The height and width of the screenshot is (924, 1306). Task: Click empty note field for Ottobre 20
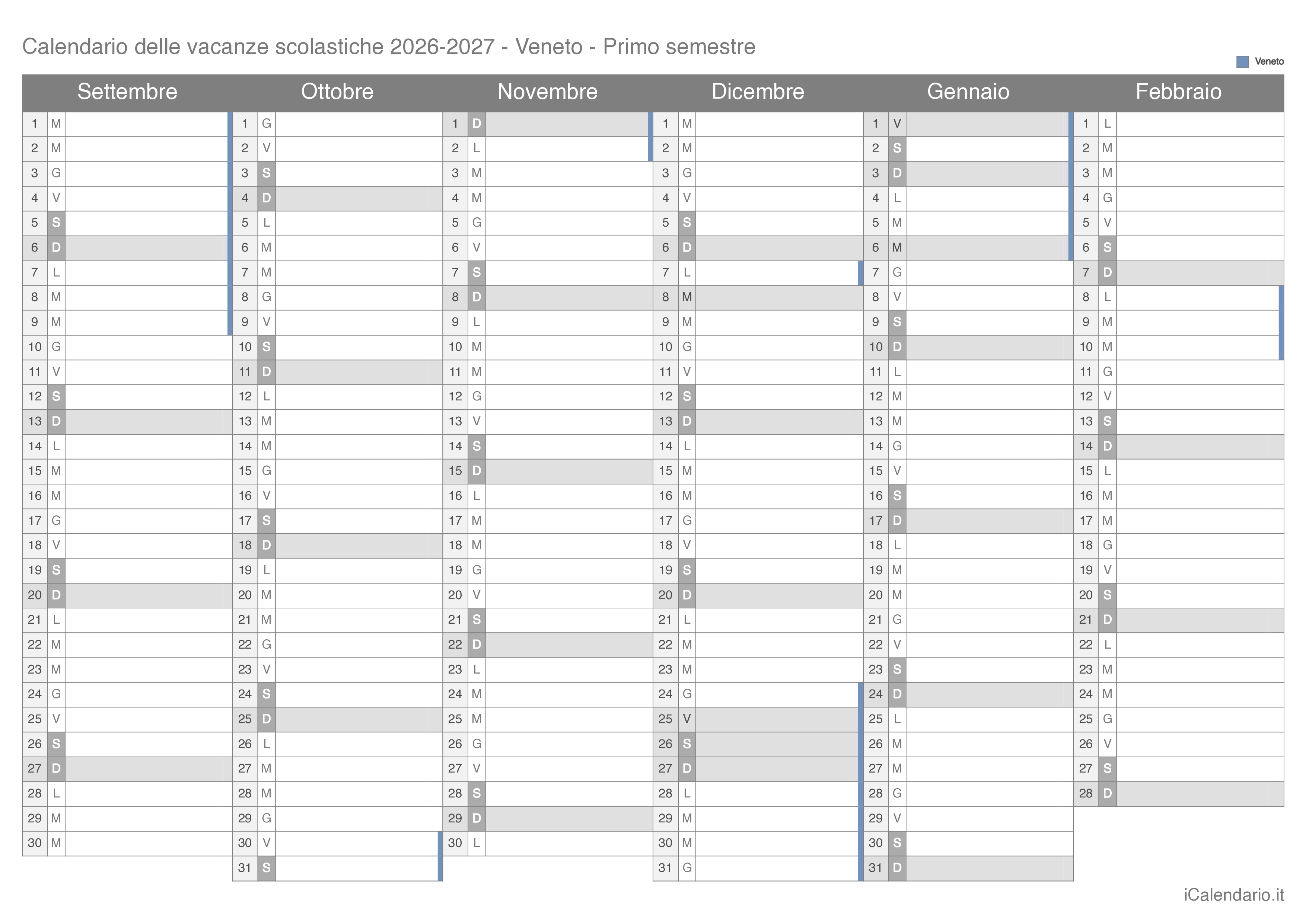[x=359, y=595]
